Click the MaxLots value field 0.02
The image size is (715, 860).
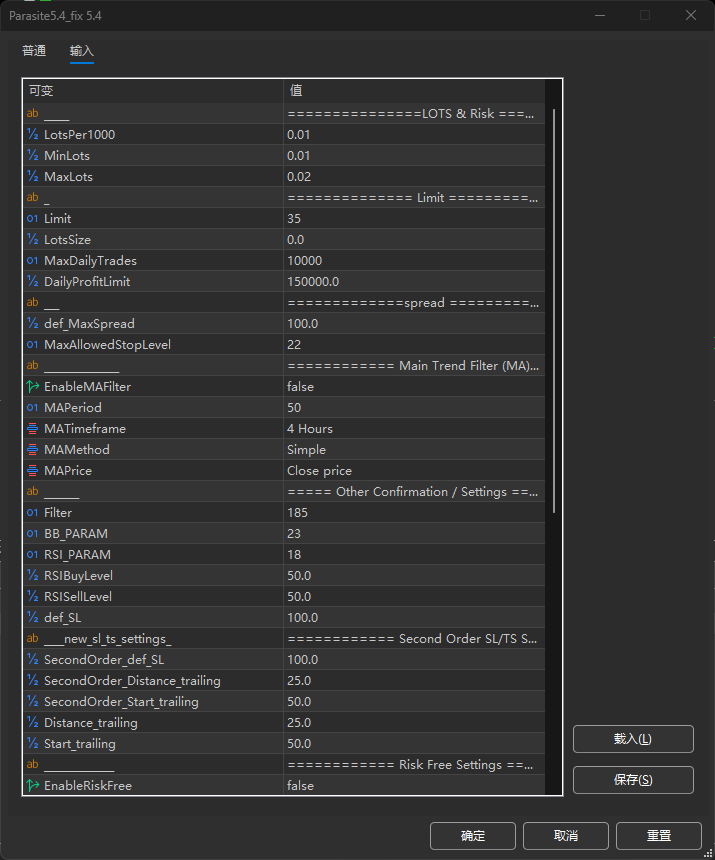pyautogui.click(x=413, y=177)
